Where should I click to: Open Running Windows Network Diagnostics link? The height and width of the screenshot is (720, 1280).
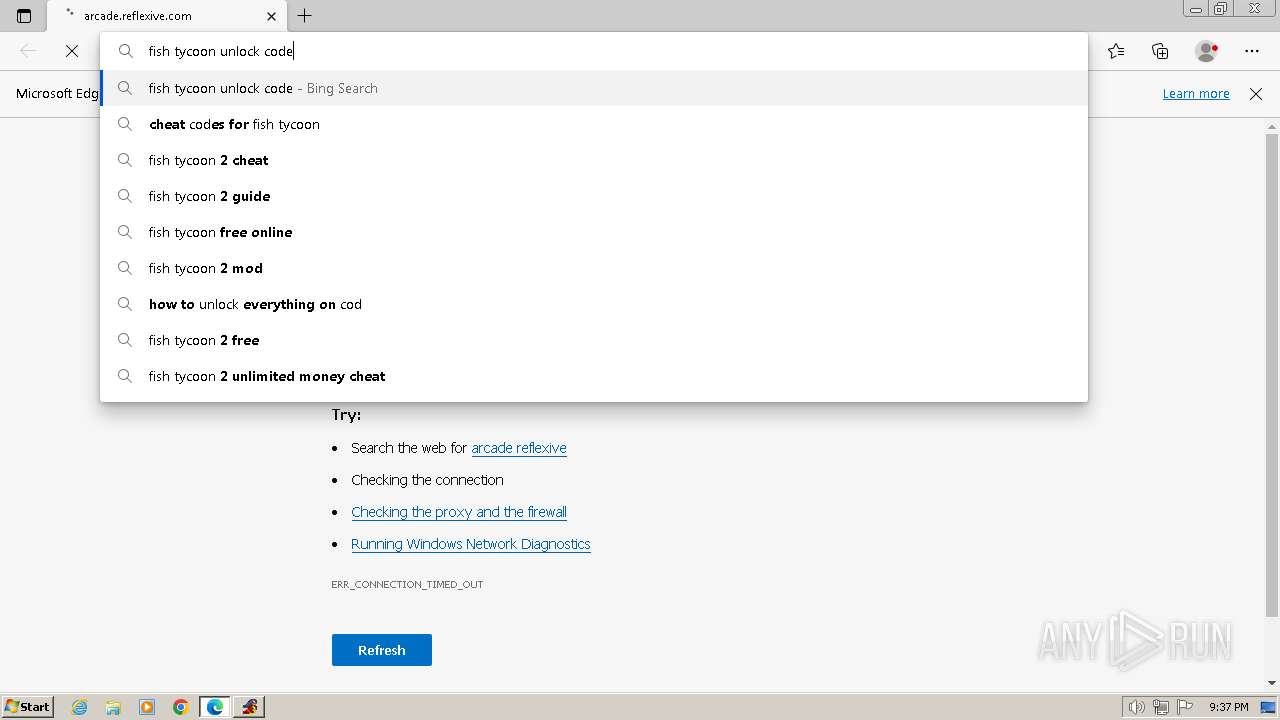(471, 544)
